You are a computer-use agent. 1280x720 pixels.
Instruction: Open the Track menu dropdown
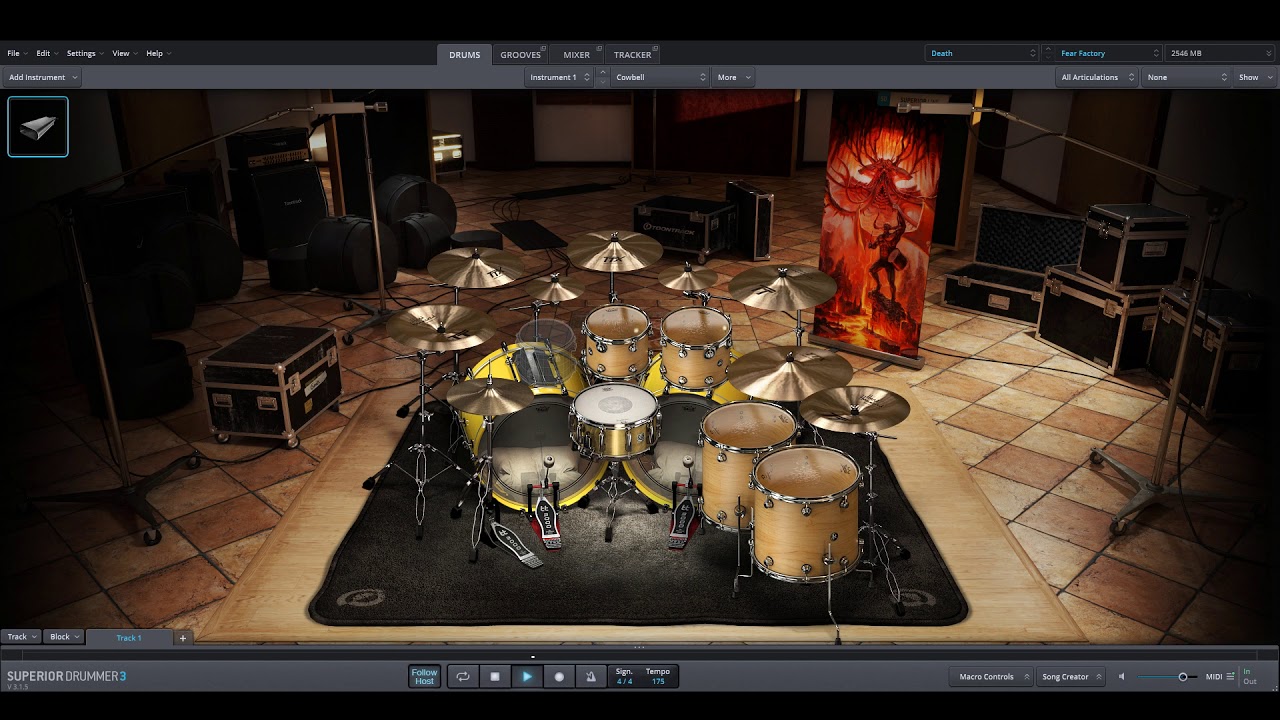pos(21,637)
